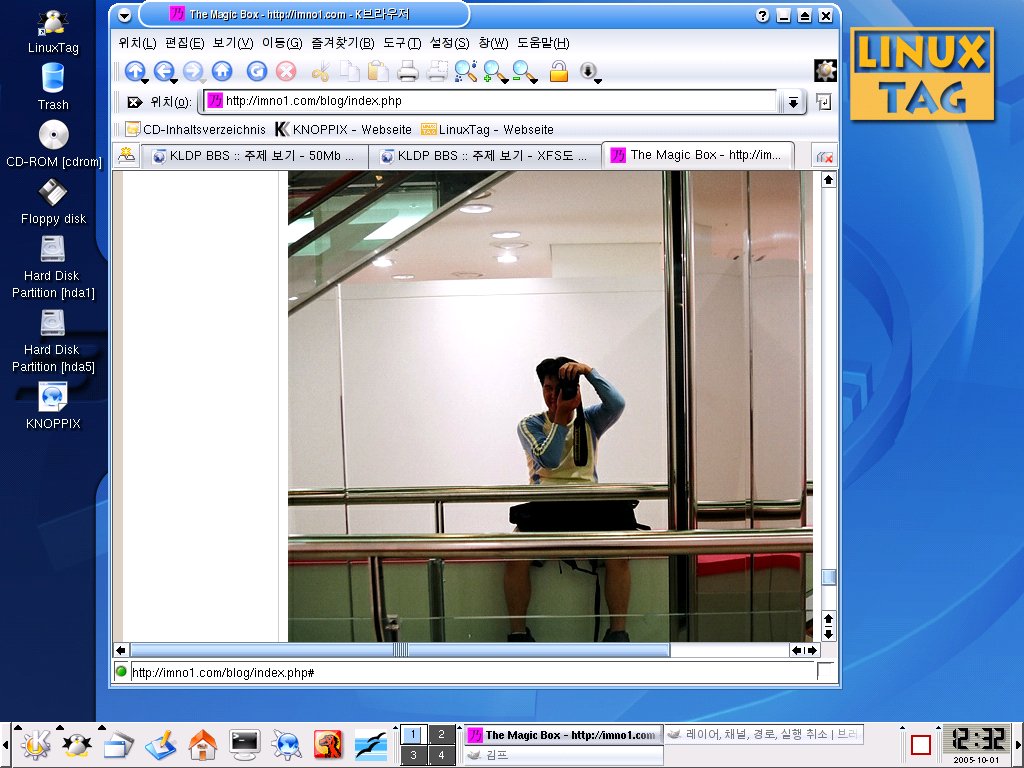
Task: Launch OpenOffice from the panel
Action: click(371, 744)
